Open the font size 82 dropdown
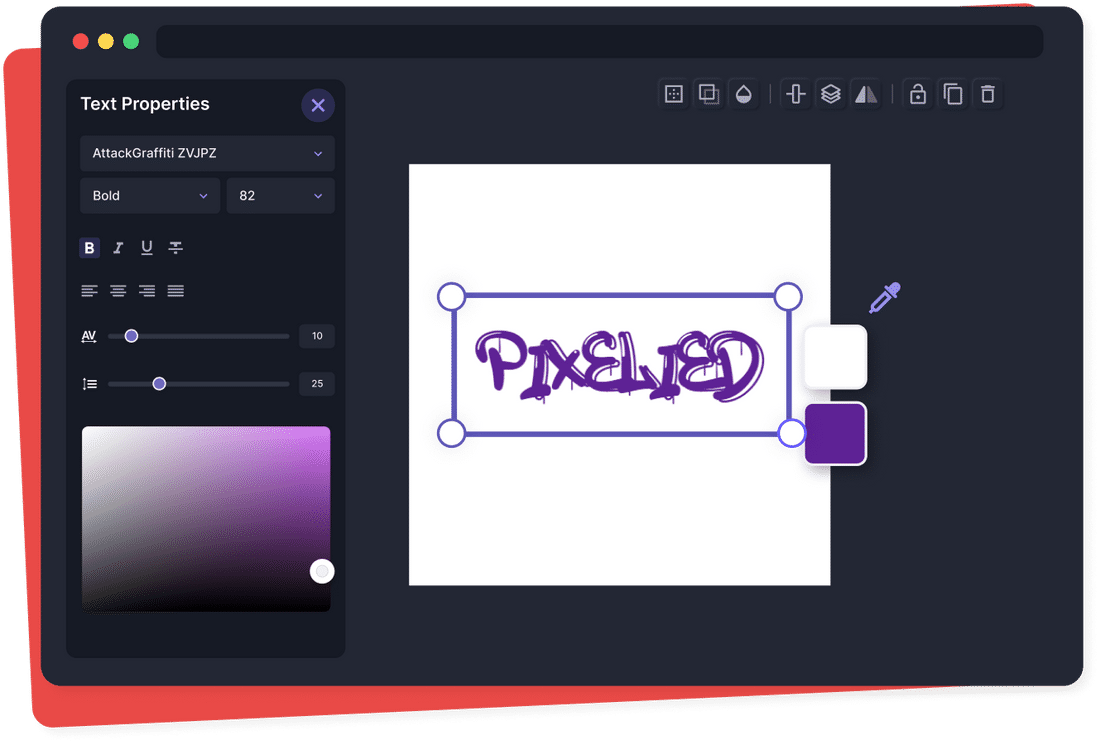The width and height of the screenshot is (1100, 745). (280, 195)
